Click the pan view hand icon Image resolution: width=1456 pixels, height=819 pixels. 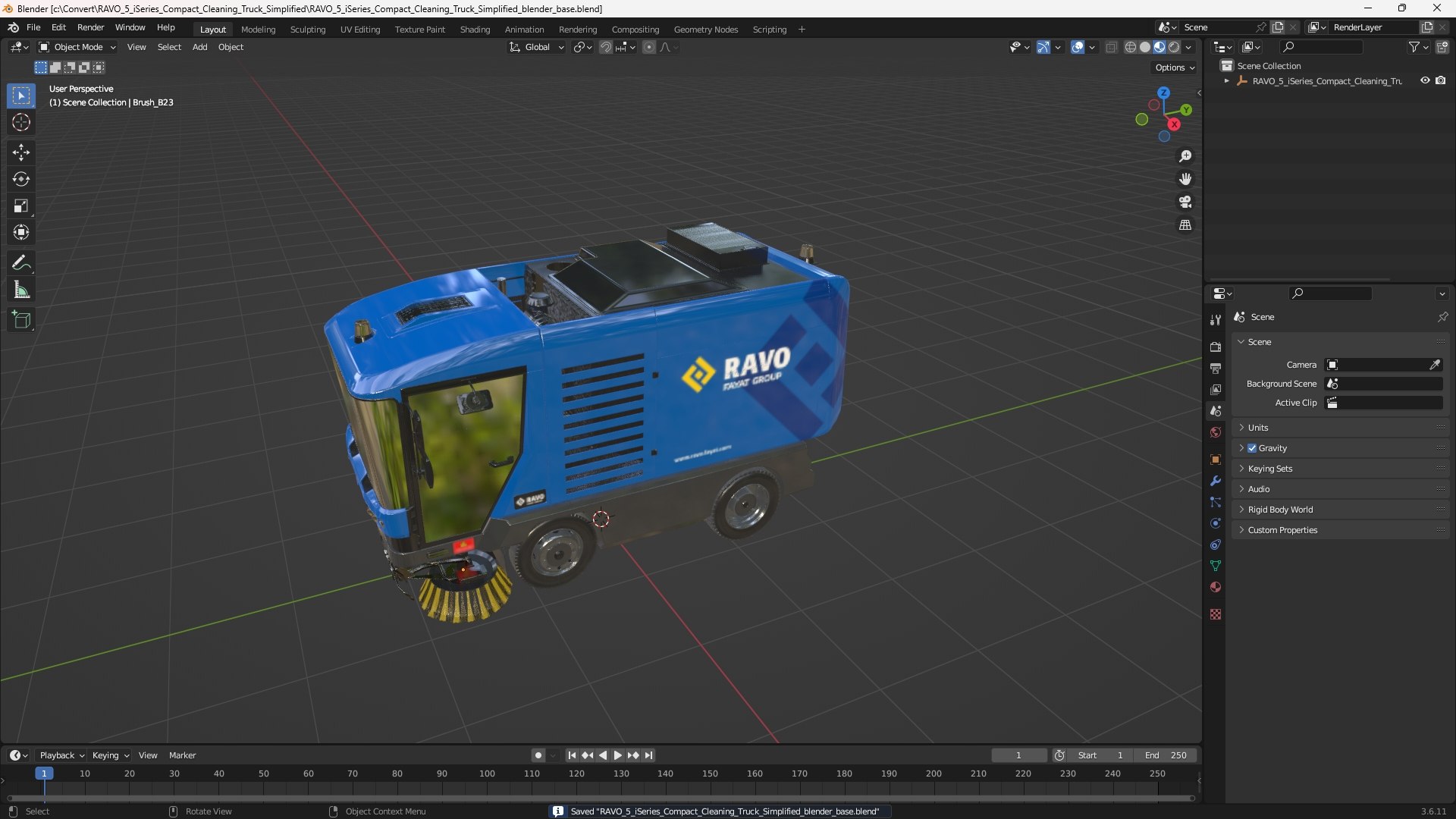click(1185, 179)
